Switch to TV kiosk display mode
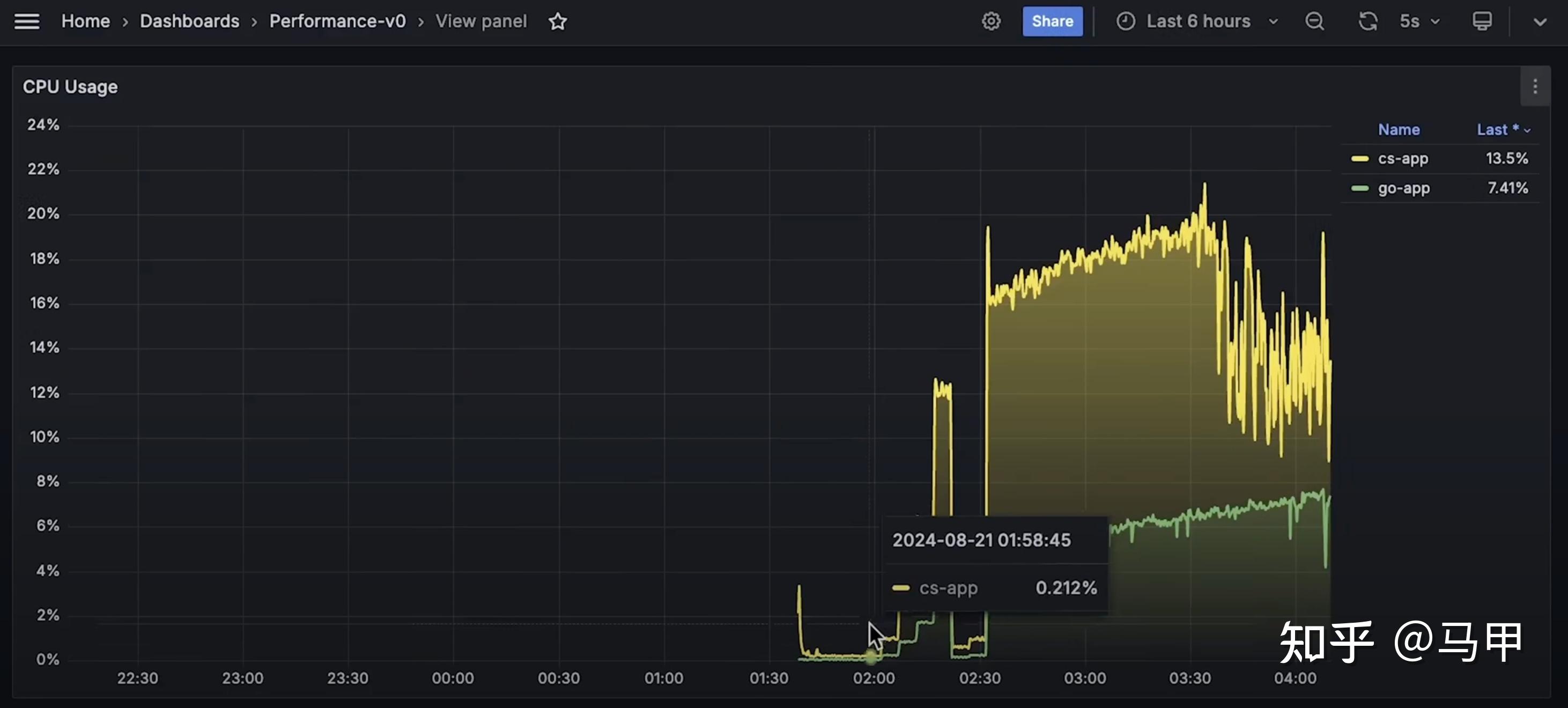The height and width of the screenshot is (708, 1568). tap(1482, 21)
